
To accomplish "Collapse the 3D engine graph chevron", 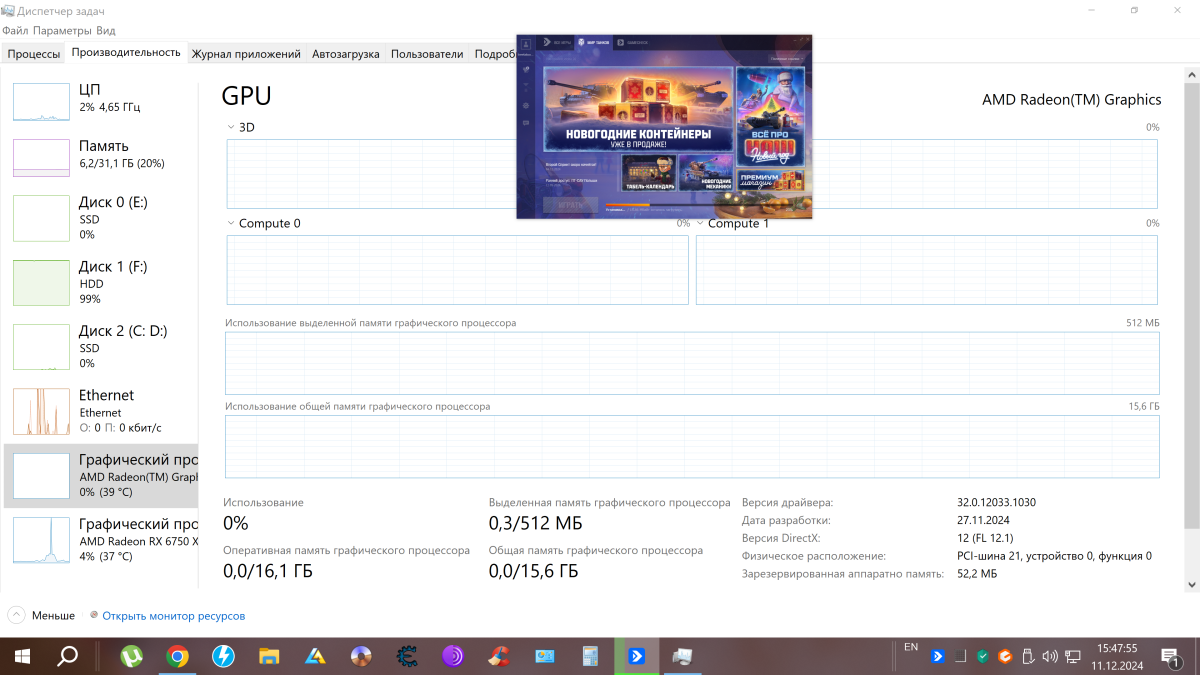I will point(231,127).
